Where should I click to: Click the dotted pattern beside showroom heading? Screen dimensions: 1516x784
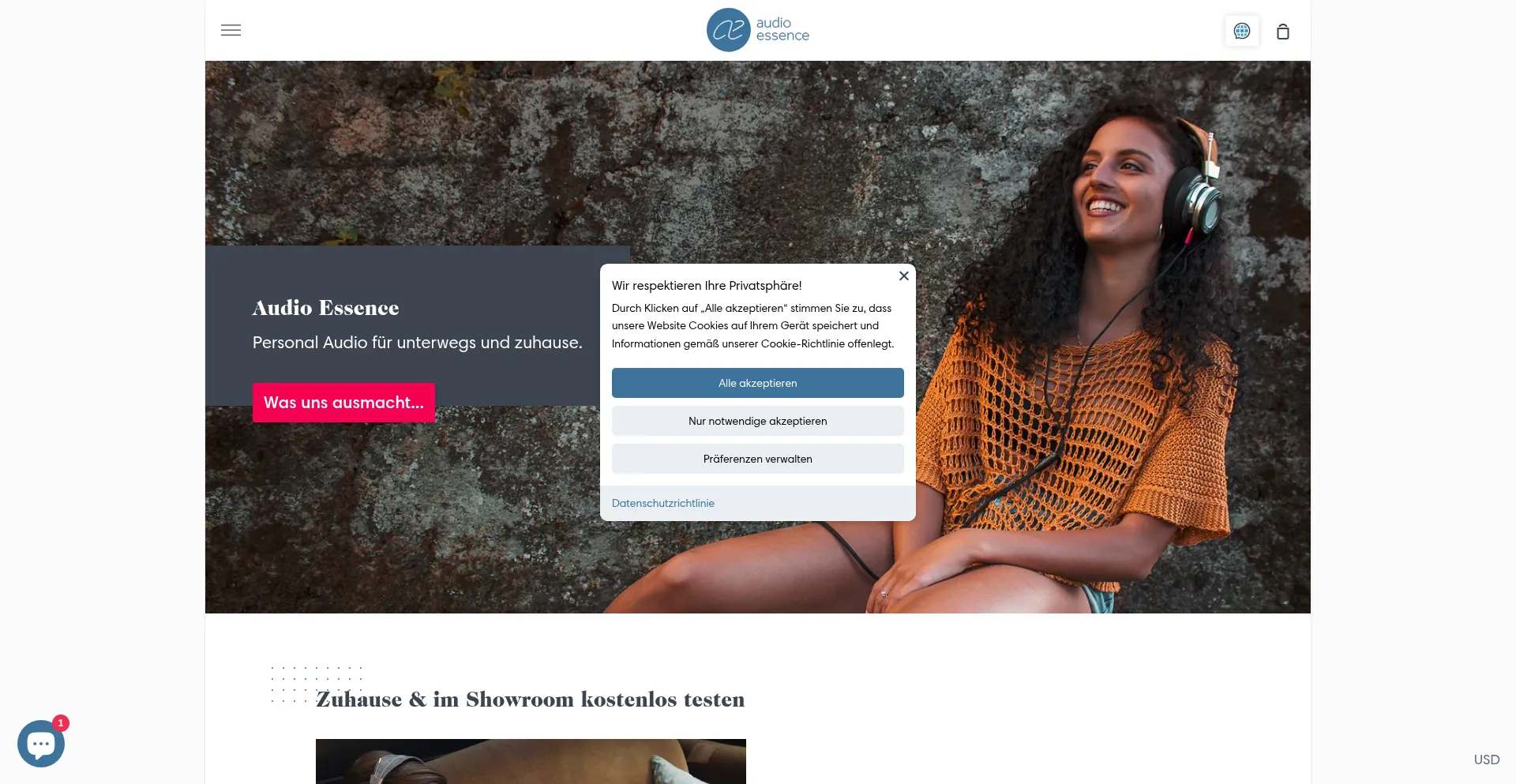(316, 685)
